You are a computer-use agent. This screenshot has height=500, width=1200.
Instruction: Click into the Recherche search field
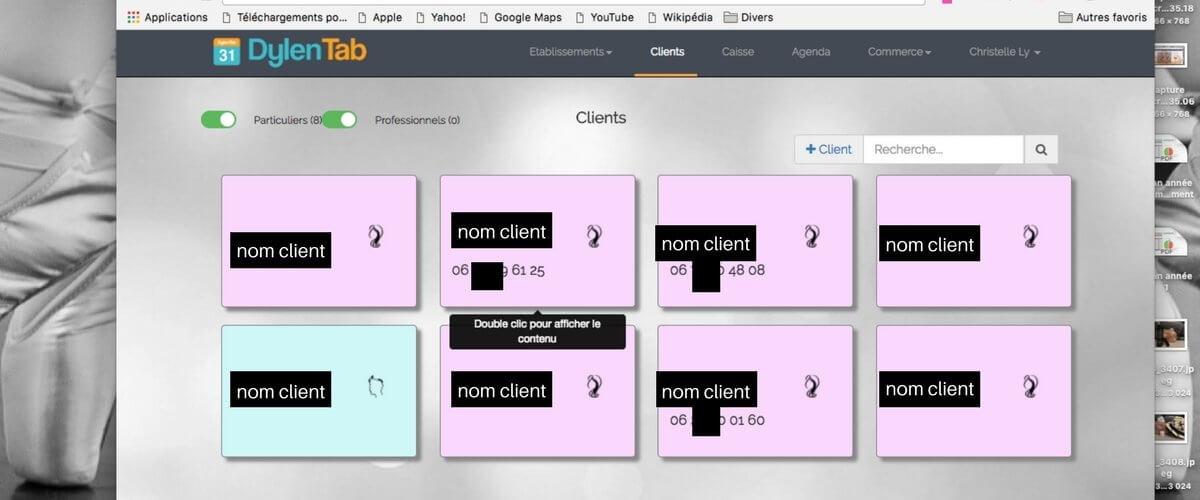(943, 150)
